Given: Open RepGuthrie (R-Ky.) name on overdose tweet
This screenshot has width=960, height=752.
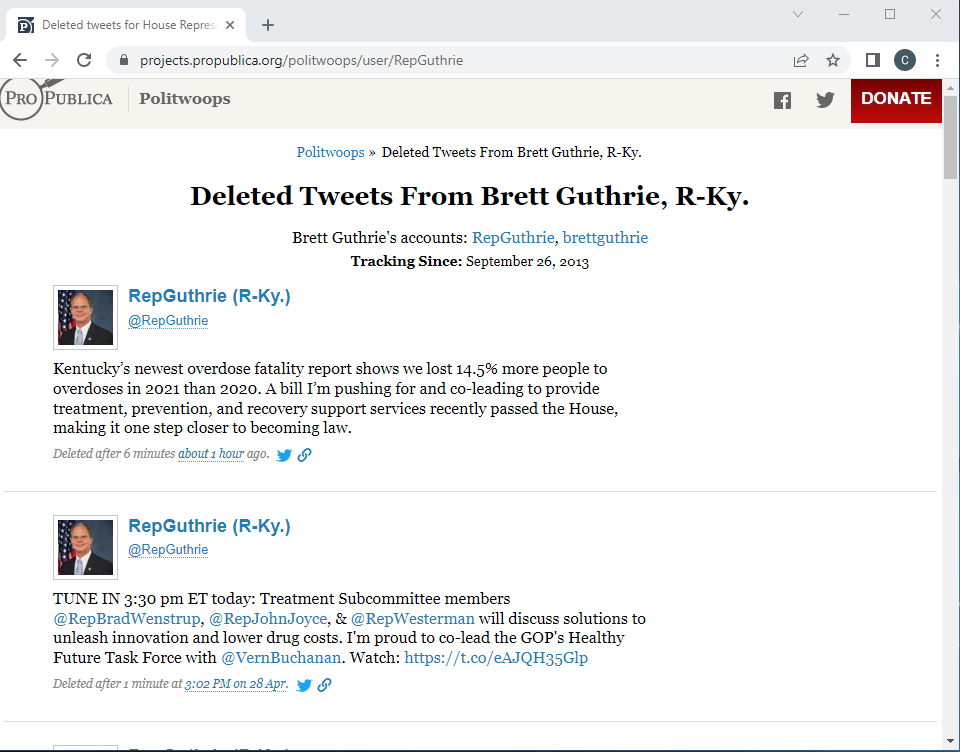Looking at the screenshot, I should pos(209,296).
